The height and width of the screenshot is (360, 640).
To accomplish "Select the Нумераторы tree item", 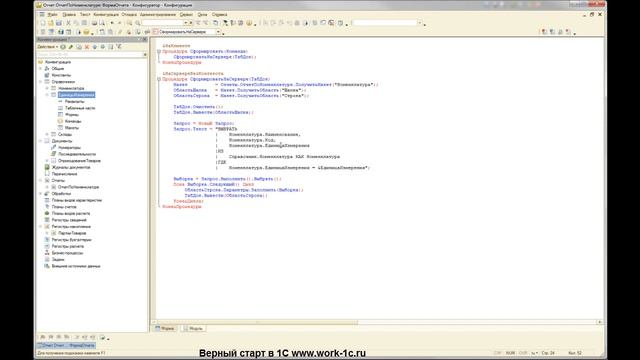I will pyautogui.click(x=69, y=148).
